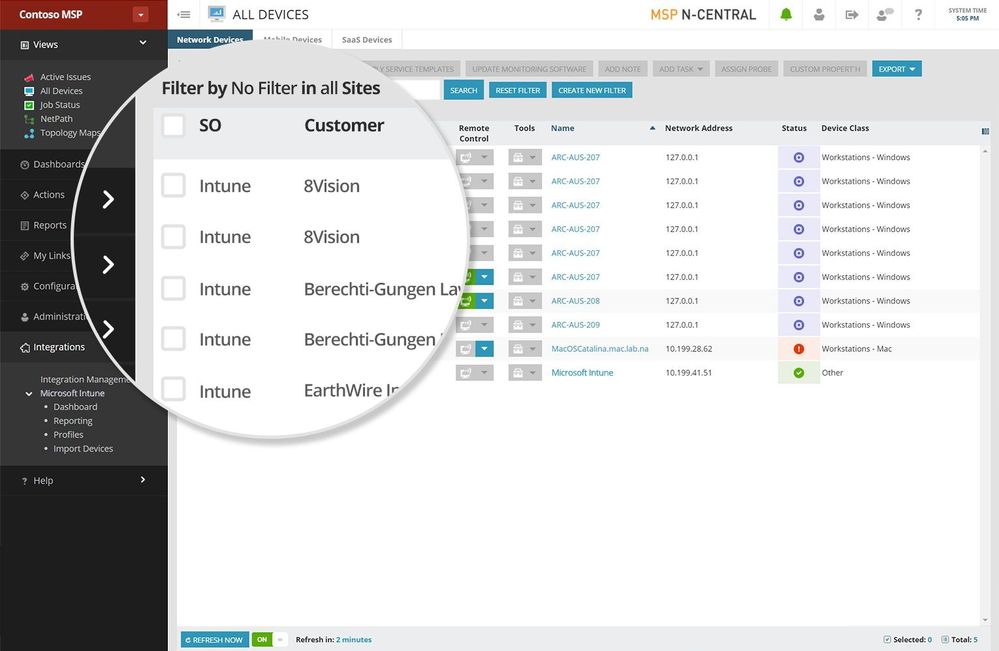Click tools icon for Microsoft Intune row
The width and height of the screenshot is (999, 651).
517,373
